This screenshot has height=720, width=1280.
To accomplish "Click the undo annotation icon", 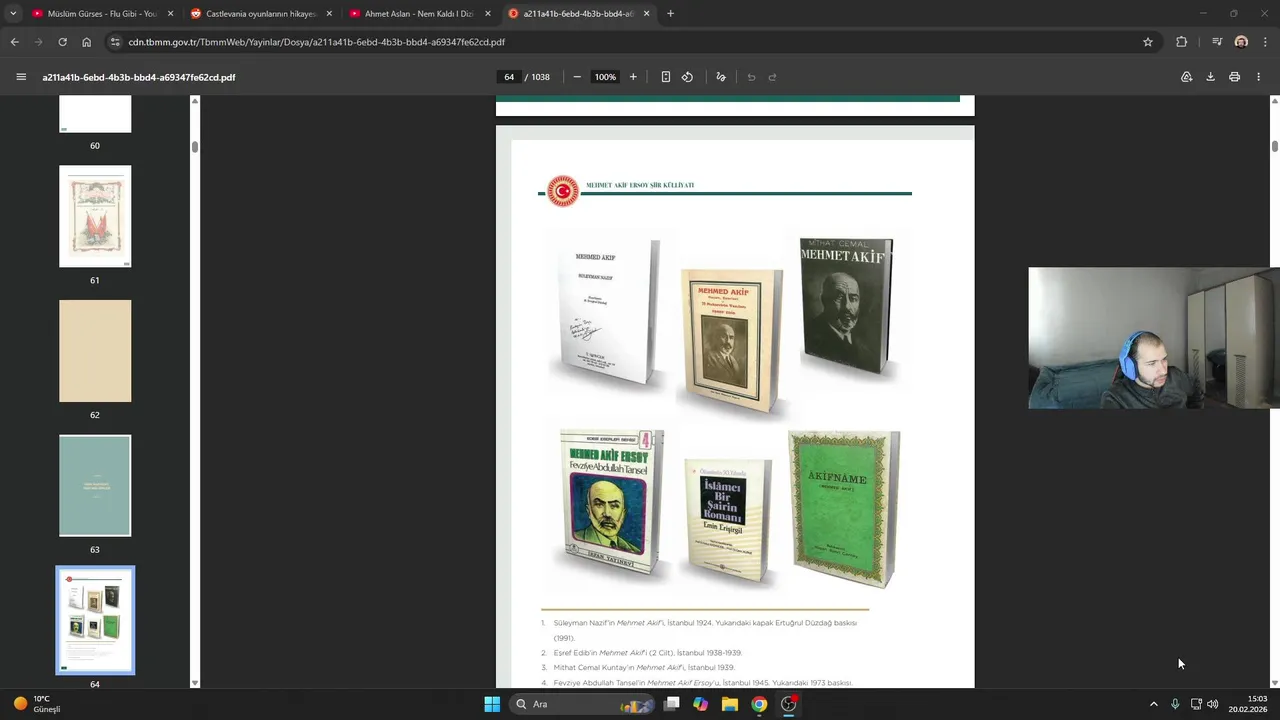I will click(x=751, y=77).
